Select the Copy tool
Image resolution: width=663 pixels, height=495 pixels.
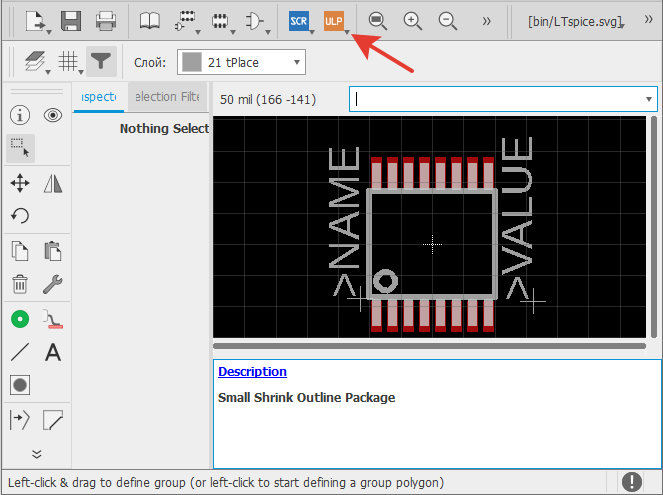tap(20, 251)
